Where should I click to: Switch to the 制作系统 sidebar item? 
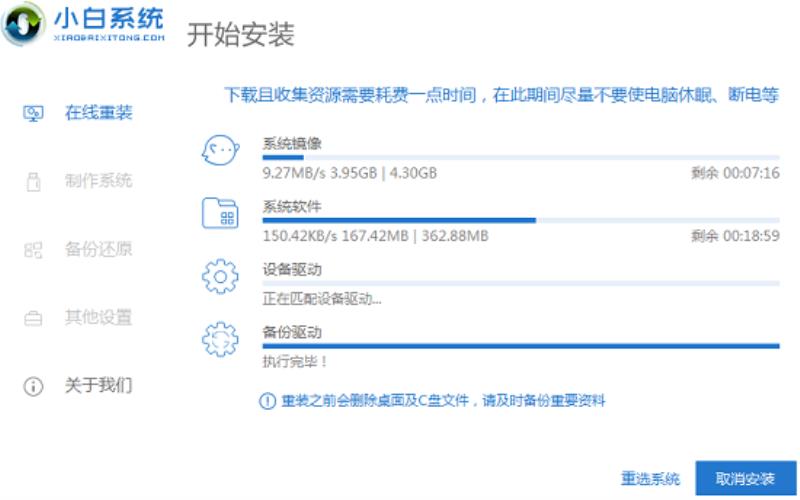click(98, 181)
